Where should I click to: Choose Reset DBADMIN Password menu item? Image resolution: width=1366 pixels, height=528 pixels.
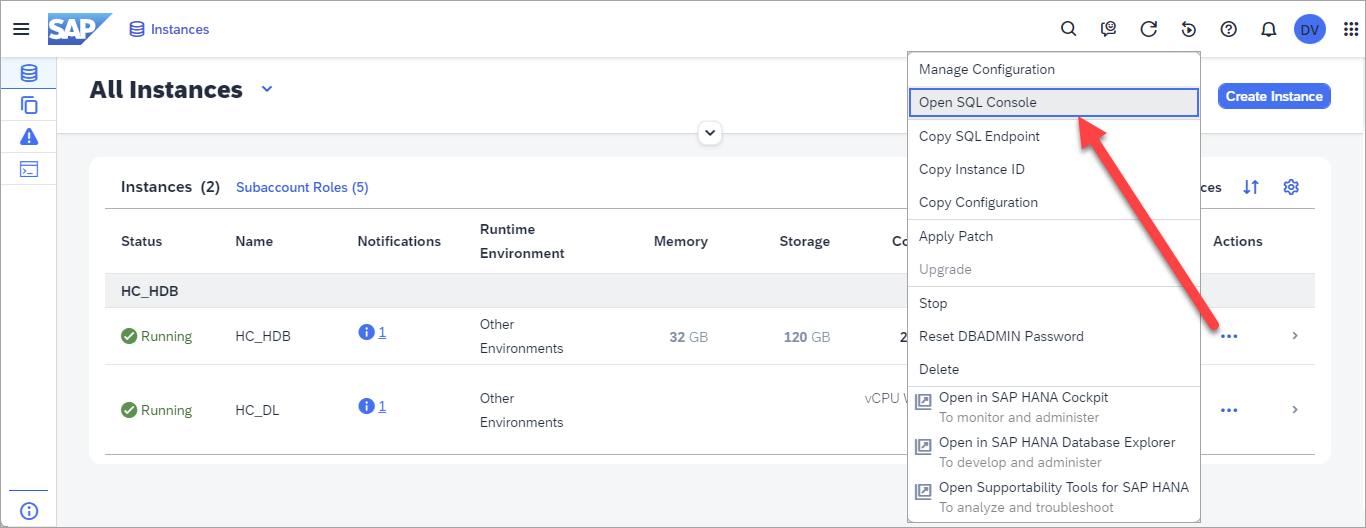[x=1054, y=336]
